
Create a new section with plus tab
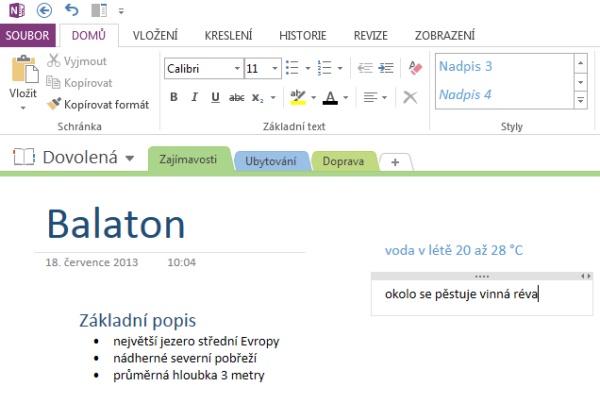click(395, 162)
